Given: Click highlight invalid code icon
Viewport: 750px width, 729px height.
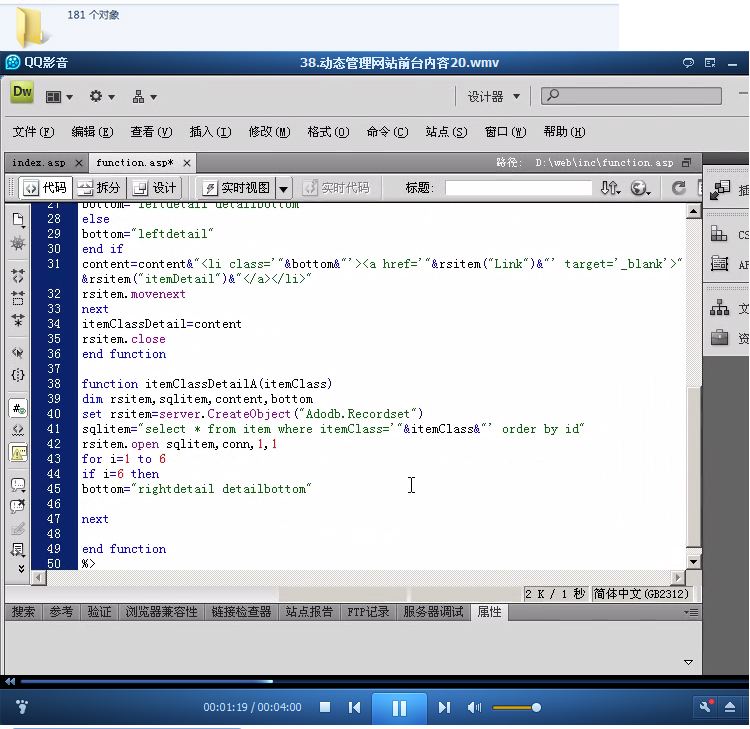Looking at the screenshot, I should pos(18,431).
